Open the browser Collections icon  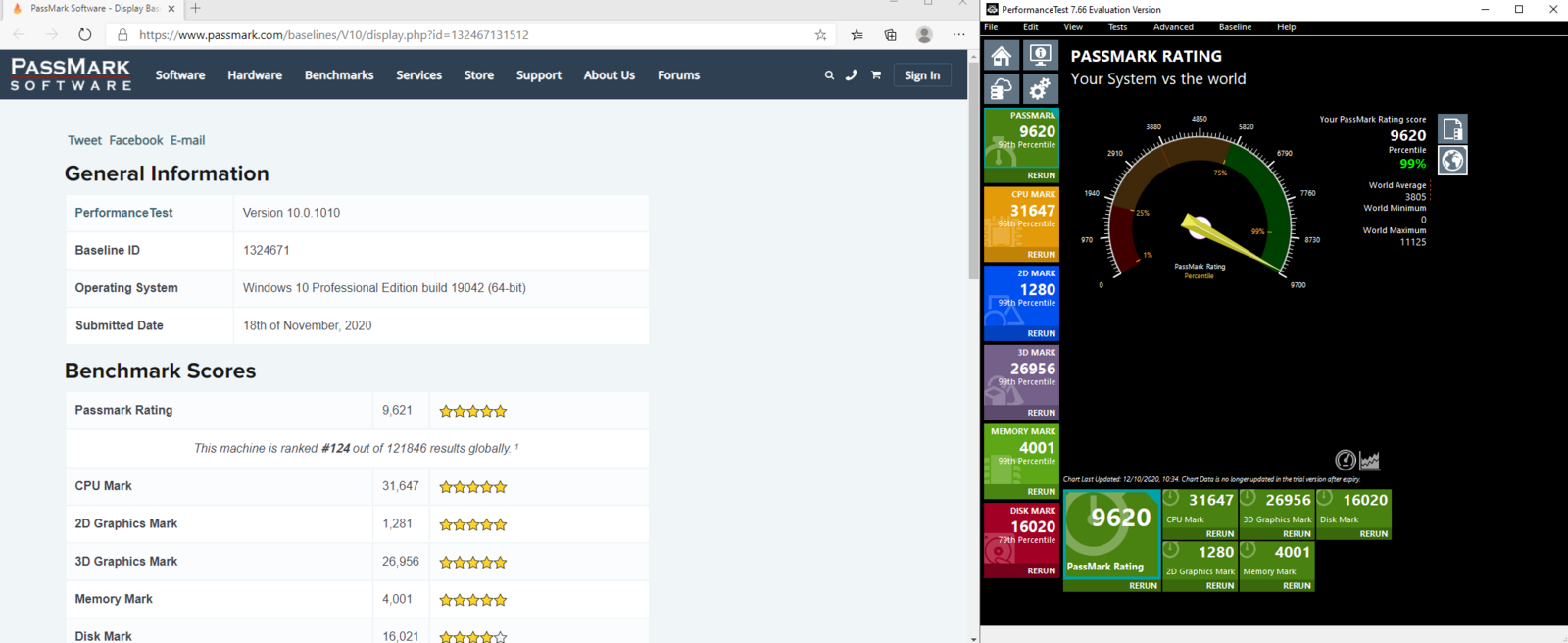(x=890, y=34)
